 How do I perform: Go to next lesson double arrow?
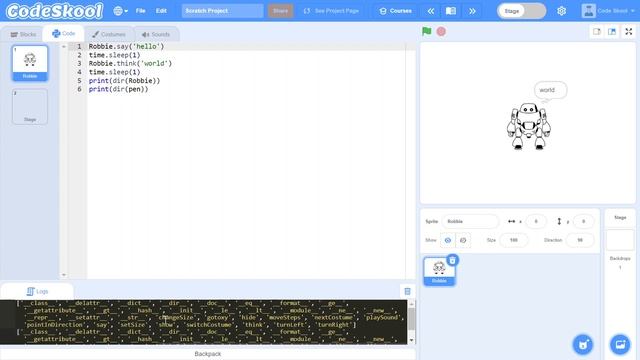(x=472, y=11)
